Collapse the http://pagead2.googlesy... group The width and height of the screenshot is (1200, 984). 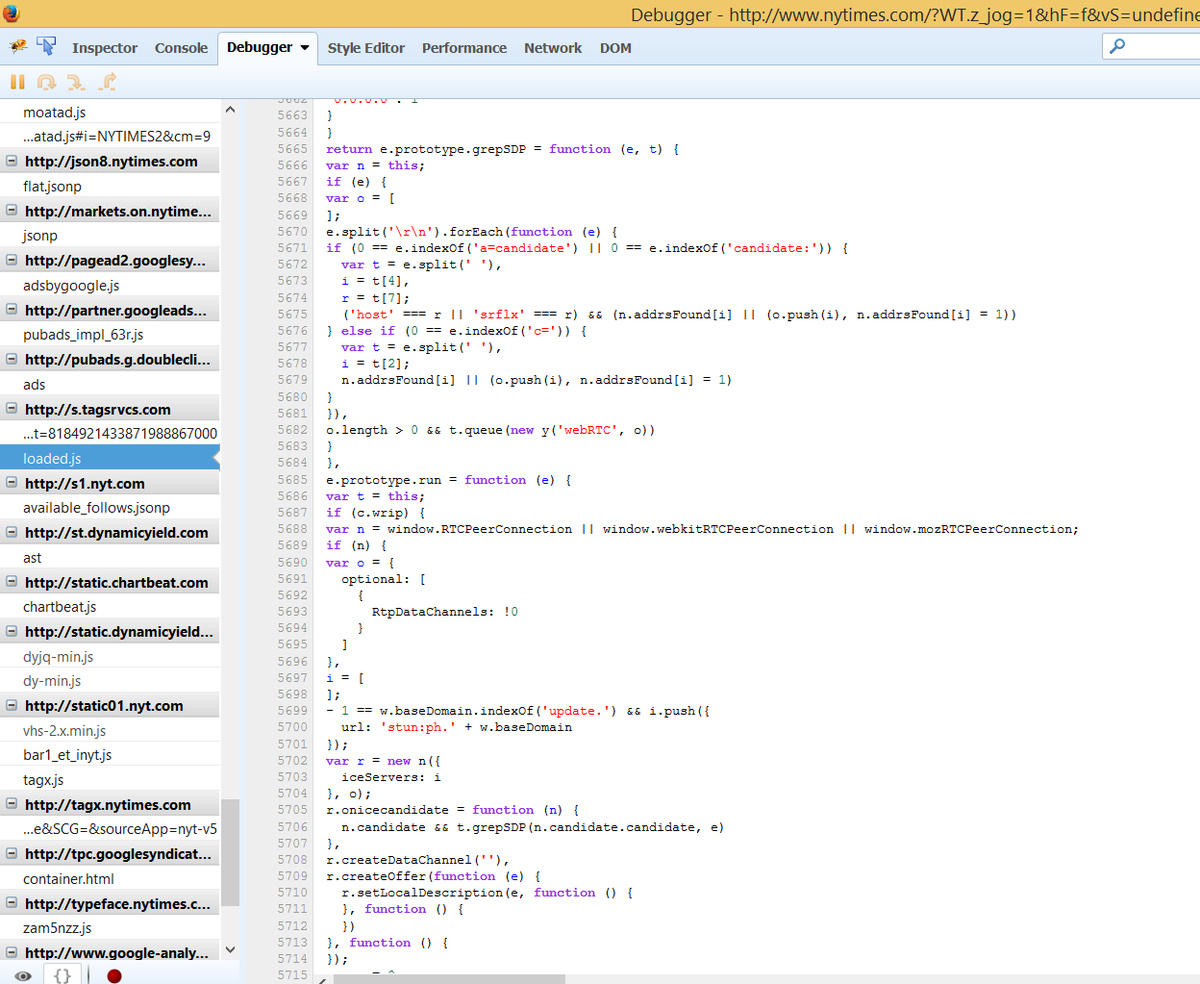12,261
